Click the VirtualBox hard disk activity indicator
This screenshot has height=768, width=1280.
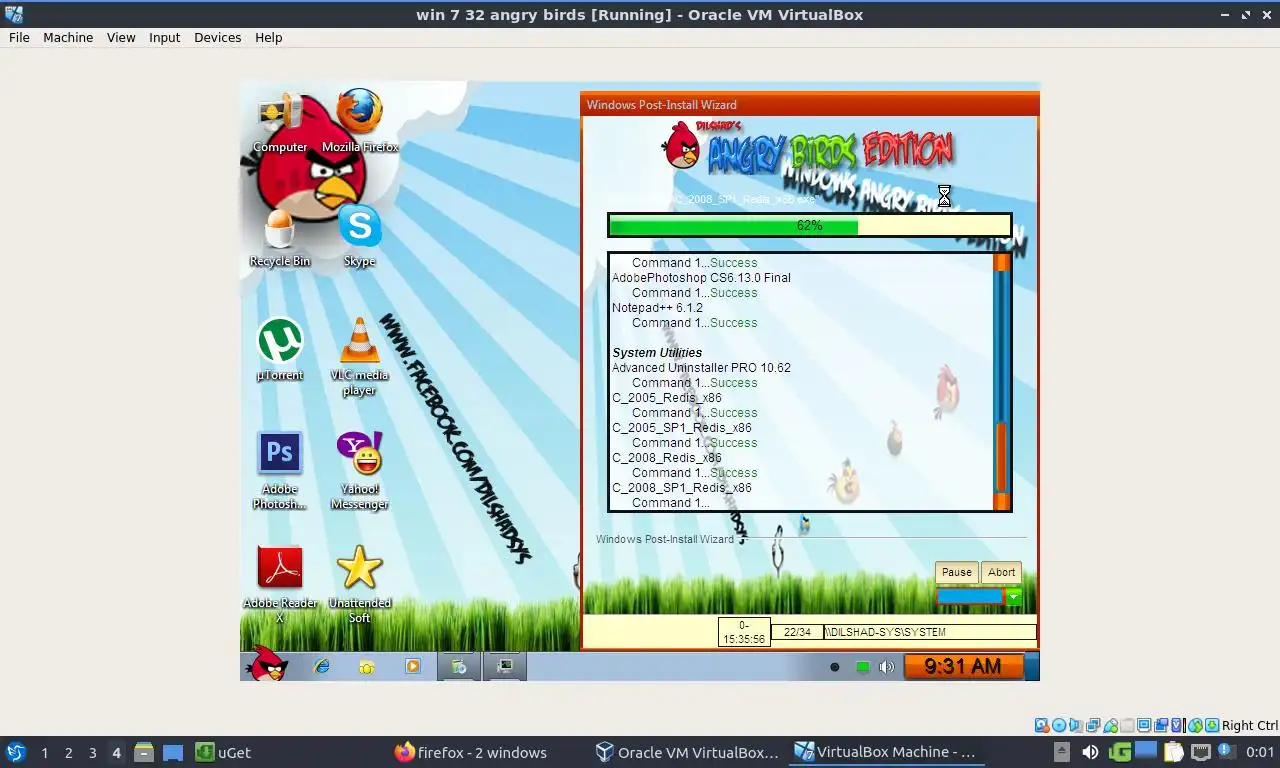click(x=1042, y=725)
